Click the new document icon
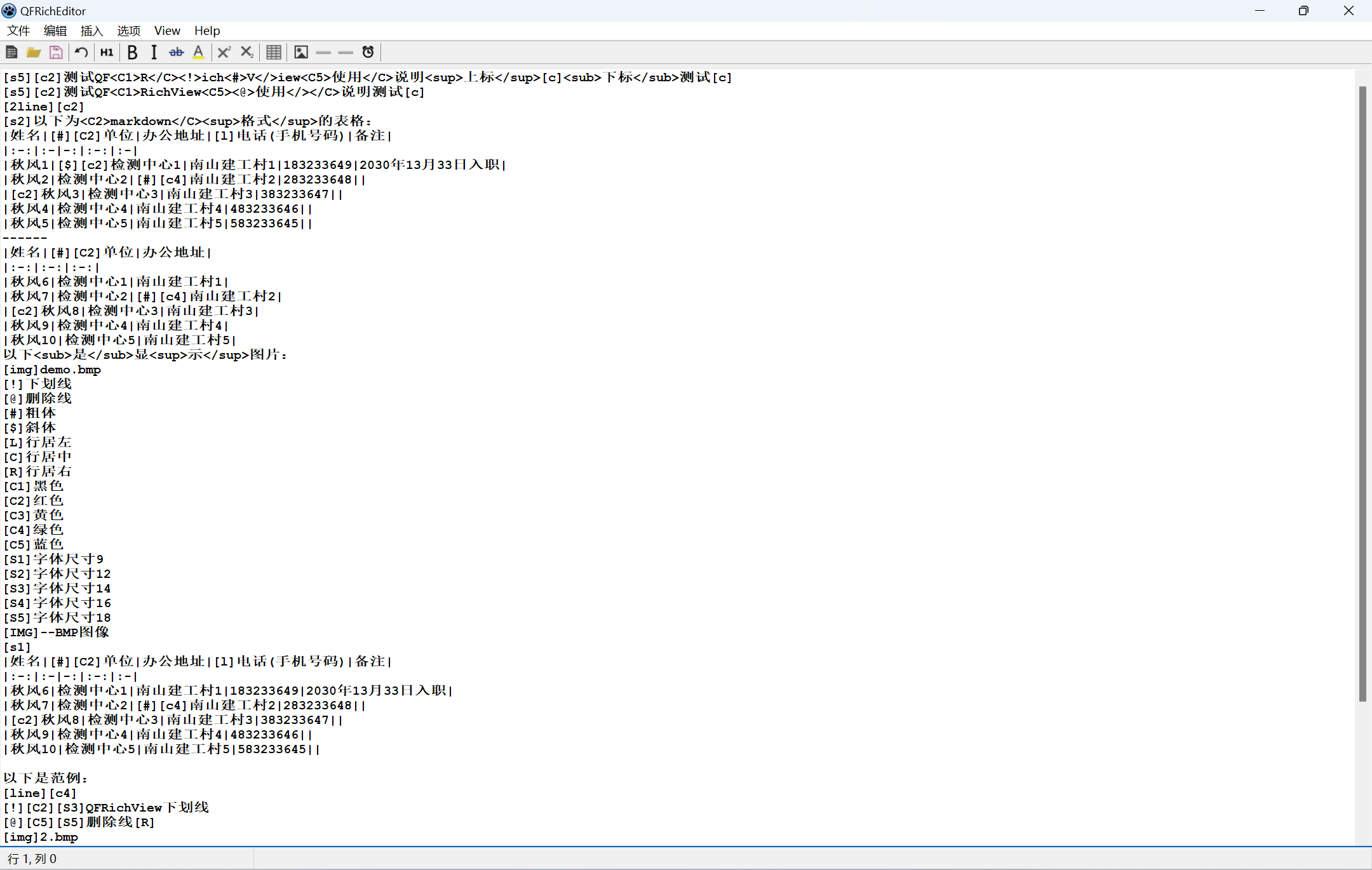 11,53
